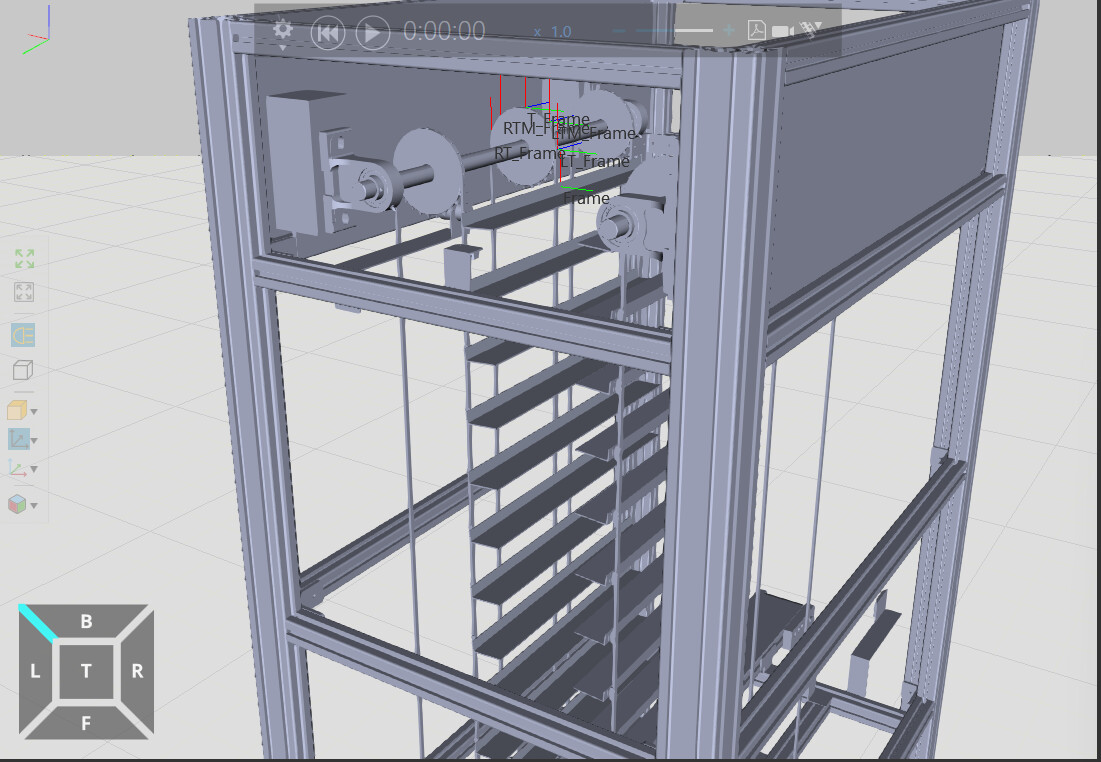
Task: Reset the simulation to start
Action: pyautogui.click(x=327, y=33)
